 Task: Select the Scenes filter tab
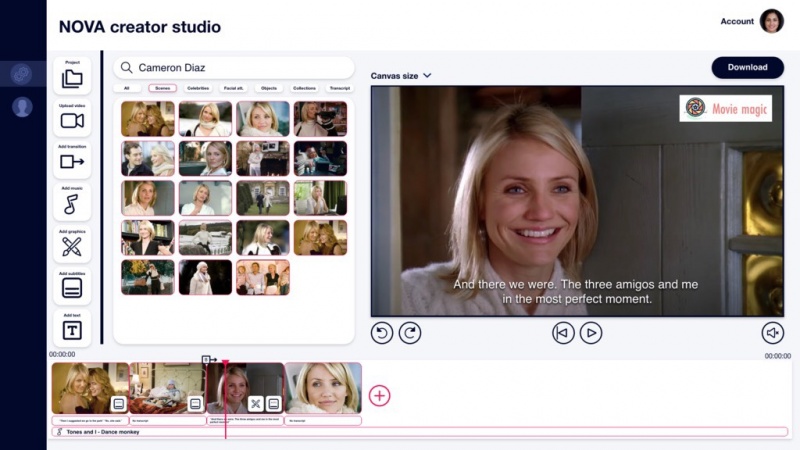pos(162,88)
